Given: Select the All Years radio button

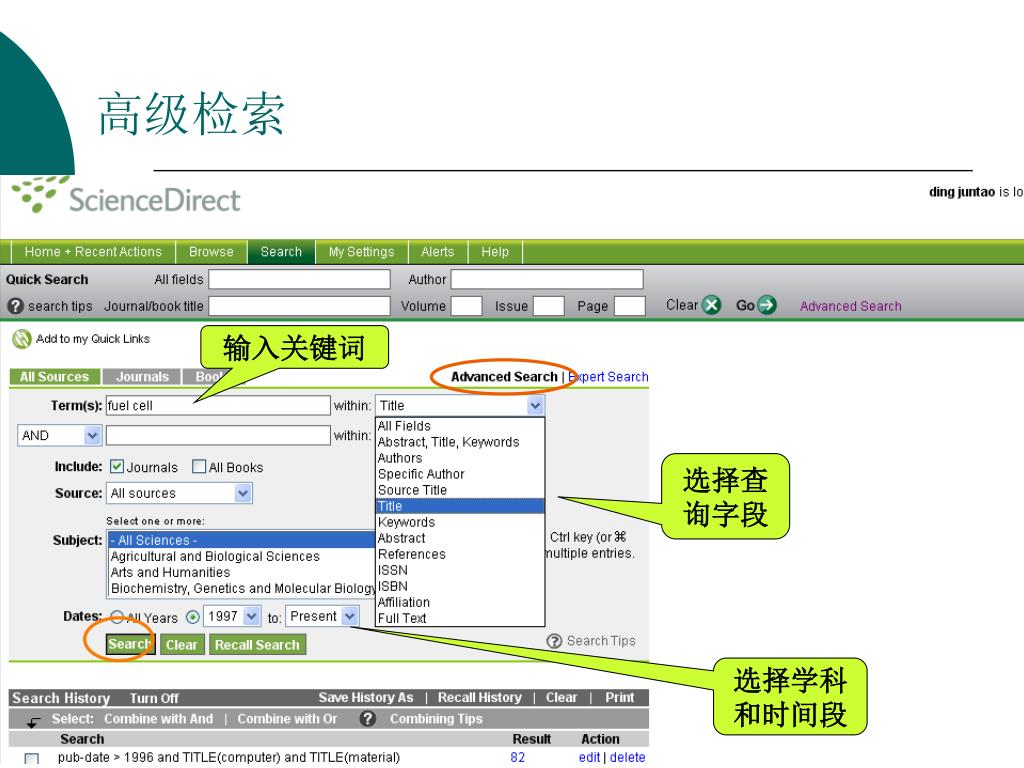Looking at the screenshot, I should point(117,616).
